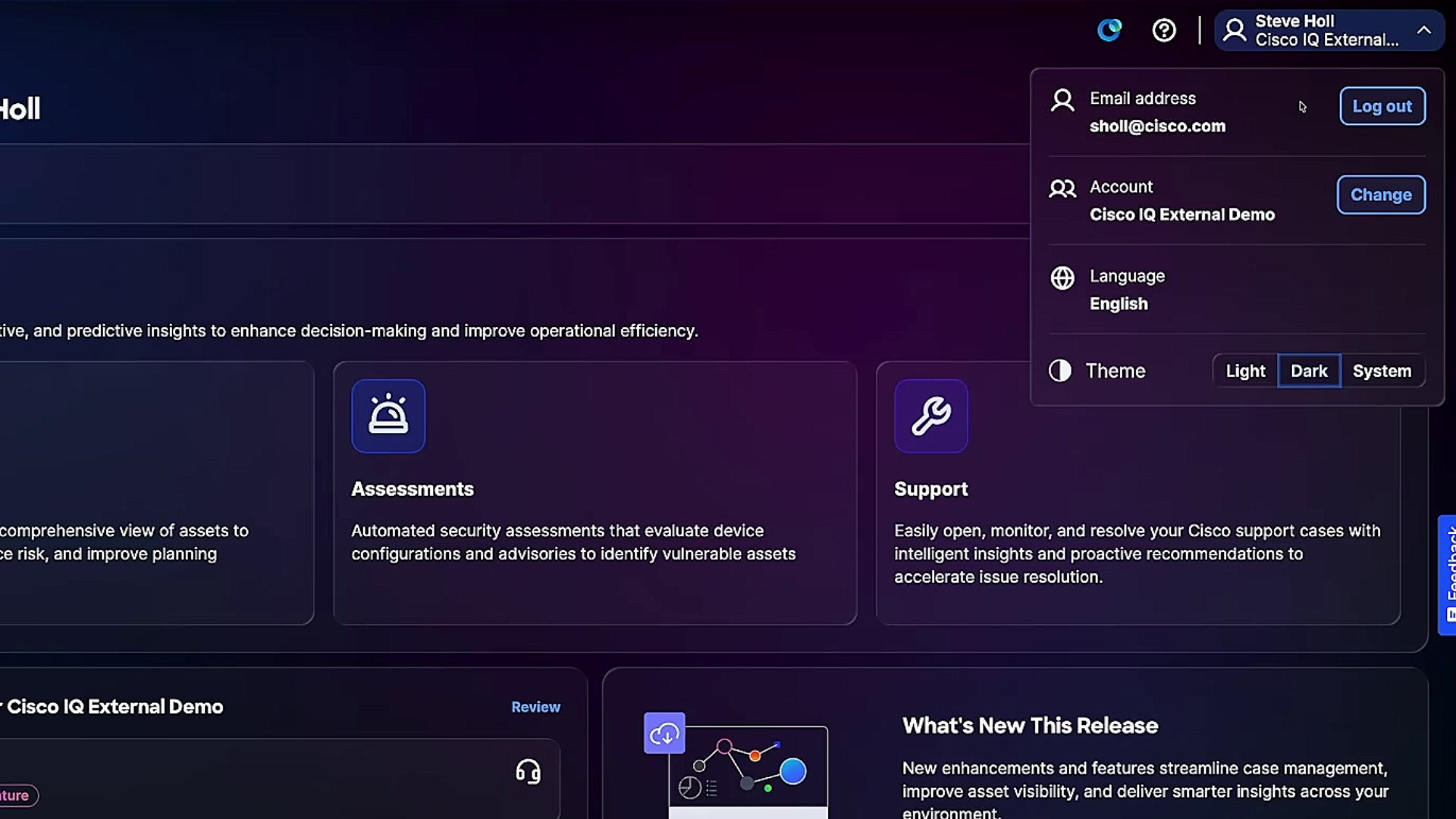
Task: Switch theme to Light
Action: click(x=1245, y=371)
